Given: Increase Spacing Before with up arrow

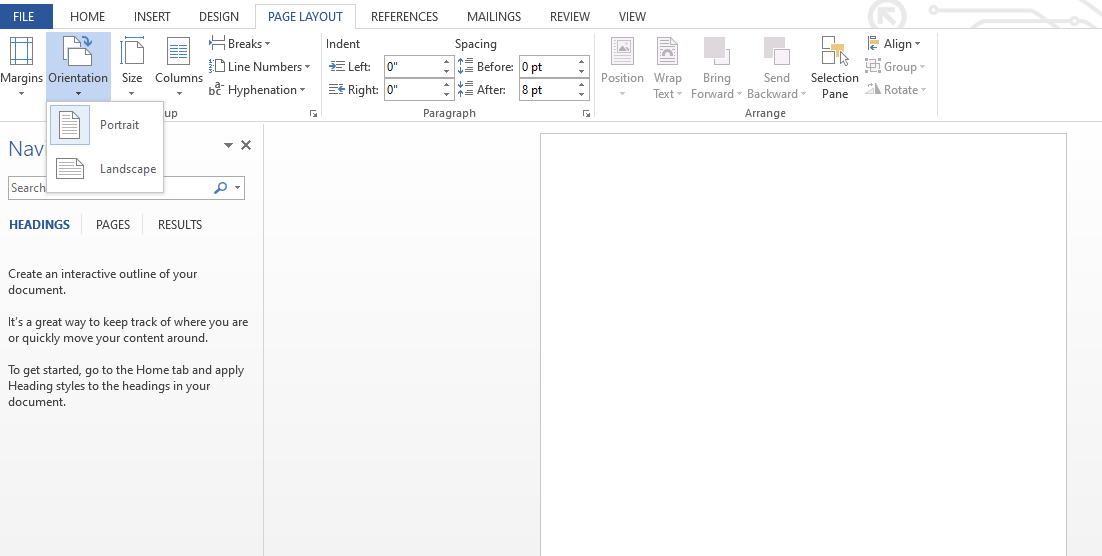Looking at the screenshot, I should click(x=582, y=62).
